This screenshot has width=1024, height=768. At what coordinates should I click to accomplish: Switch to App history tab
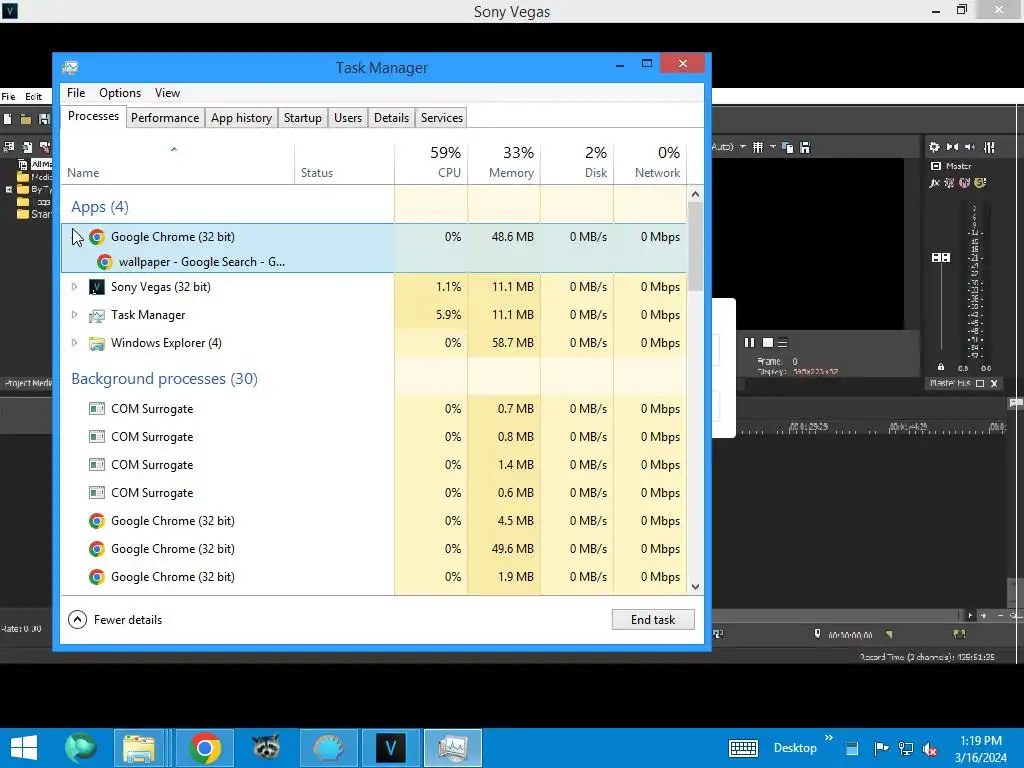point(241,118)
